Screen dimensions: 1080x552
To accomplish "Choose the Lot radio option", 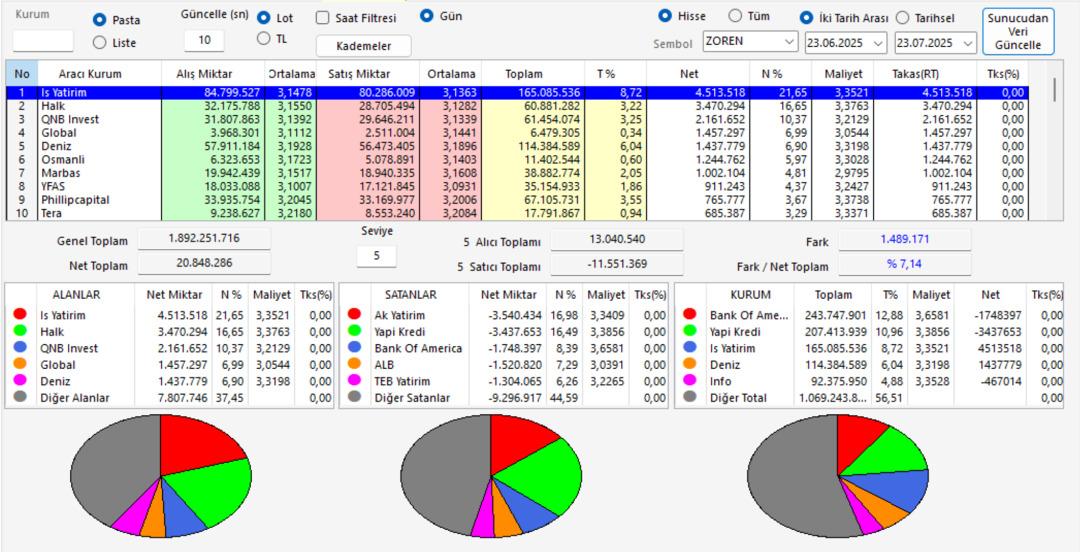I will pyautogui.click(x=263, y=18).
